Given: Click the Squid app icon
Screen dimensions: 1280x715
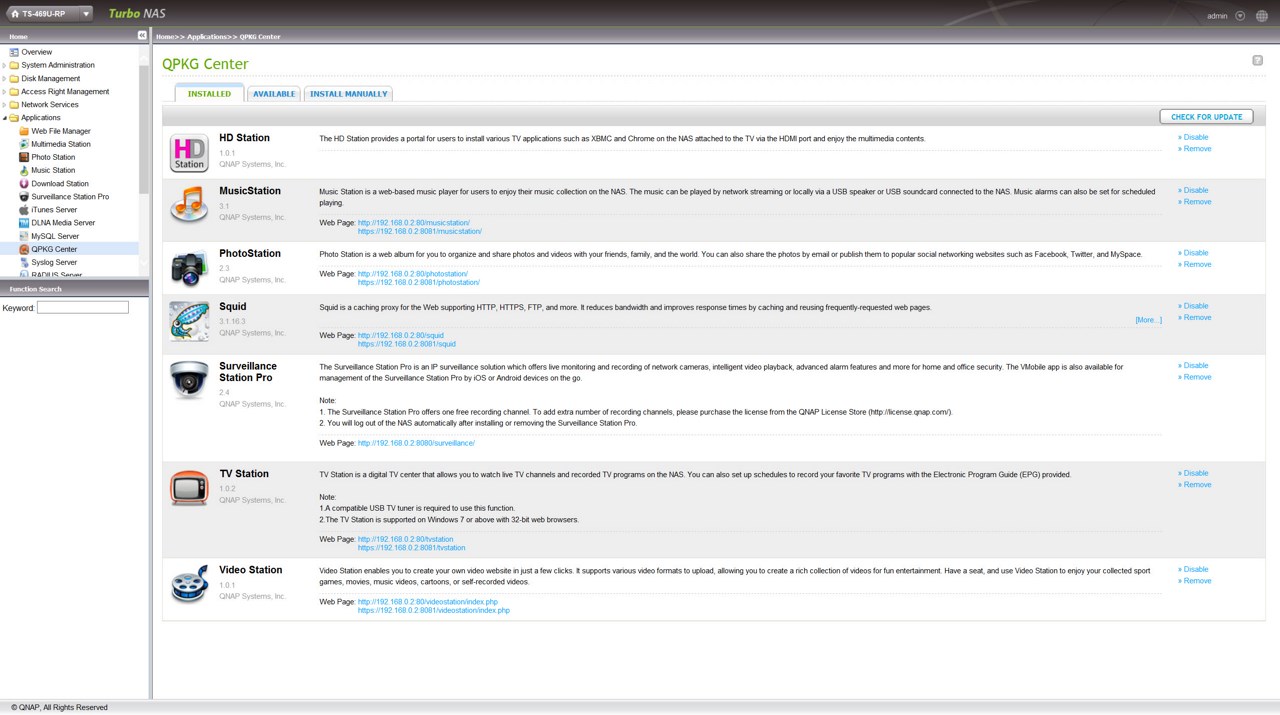Looking at the screenshot, I should [189, 321].
